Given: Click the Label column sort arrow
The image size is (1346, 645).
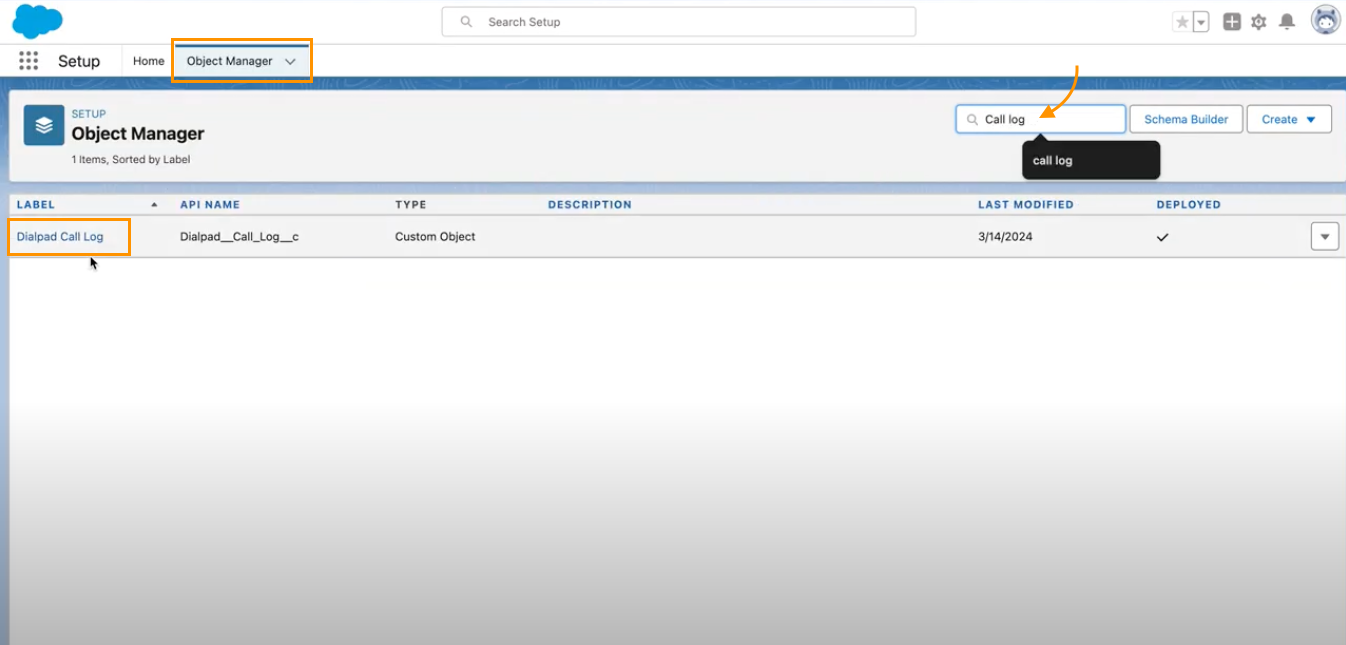Looking at the screenshot, I should [154, 204].
